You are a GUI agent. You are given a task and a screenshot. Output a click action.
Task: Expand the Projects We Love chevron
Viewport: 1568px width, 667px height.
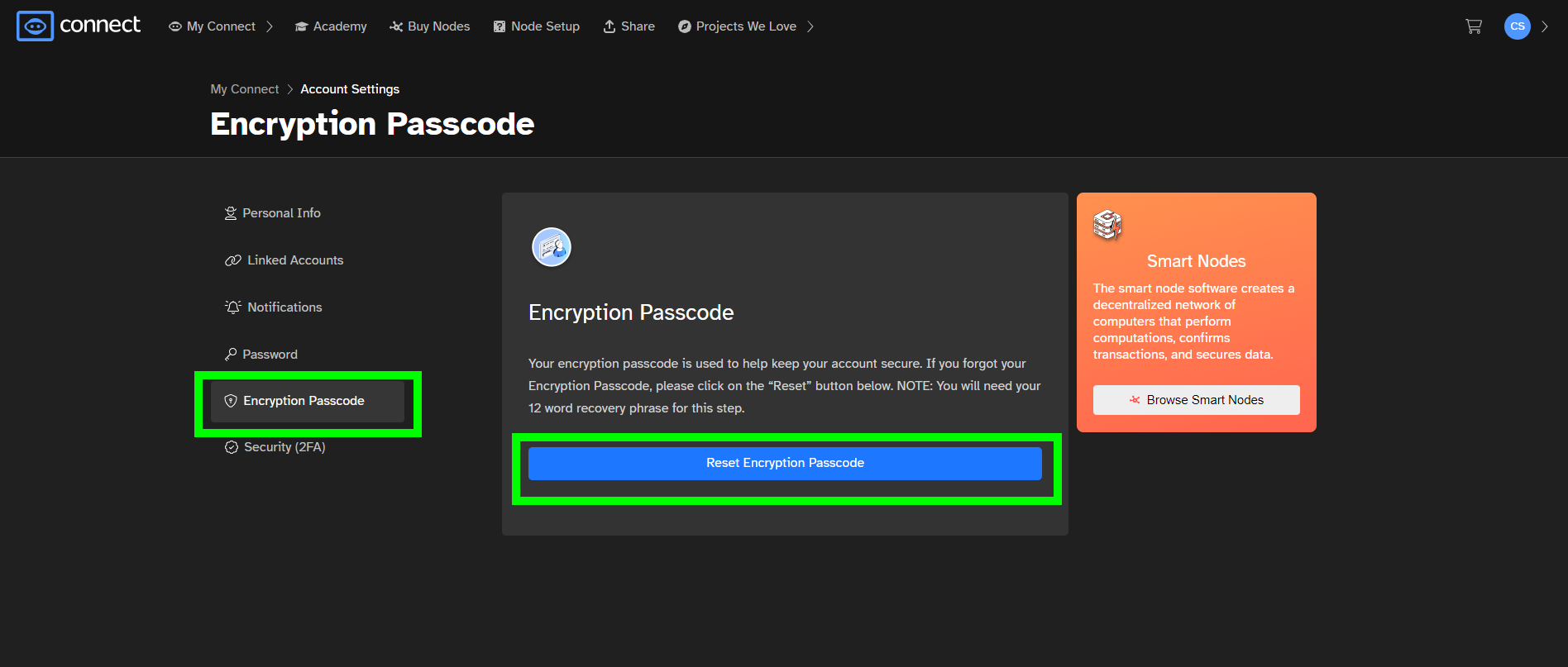(x=810, y=26)
